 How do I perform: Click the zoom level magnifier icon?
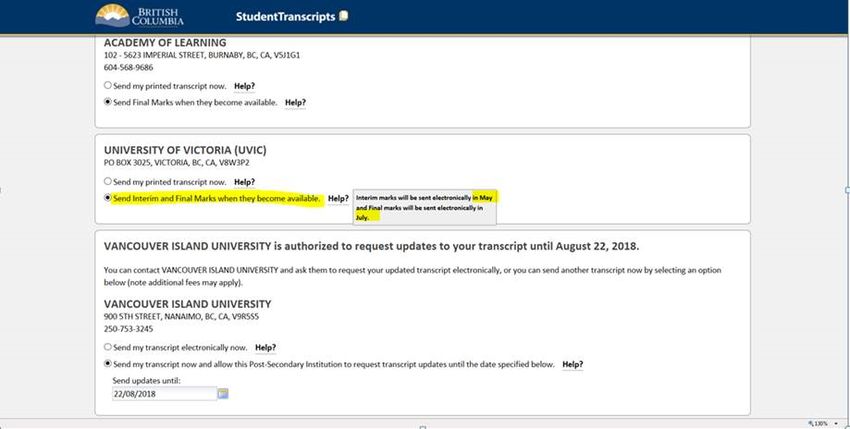[x=811, y=424]
